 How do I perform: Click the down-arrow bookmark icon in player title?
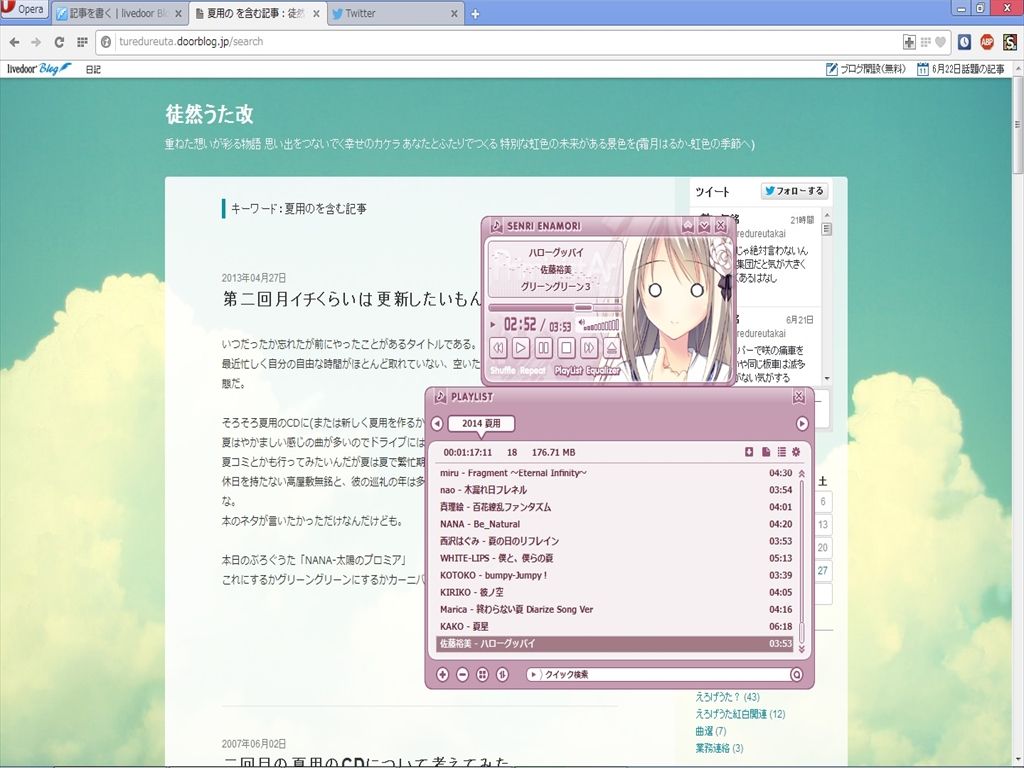pos(704,226)
